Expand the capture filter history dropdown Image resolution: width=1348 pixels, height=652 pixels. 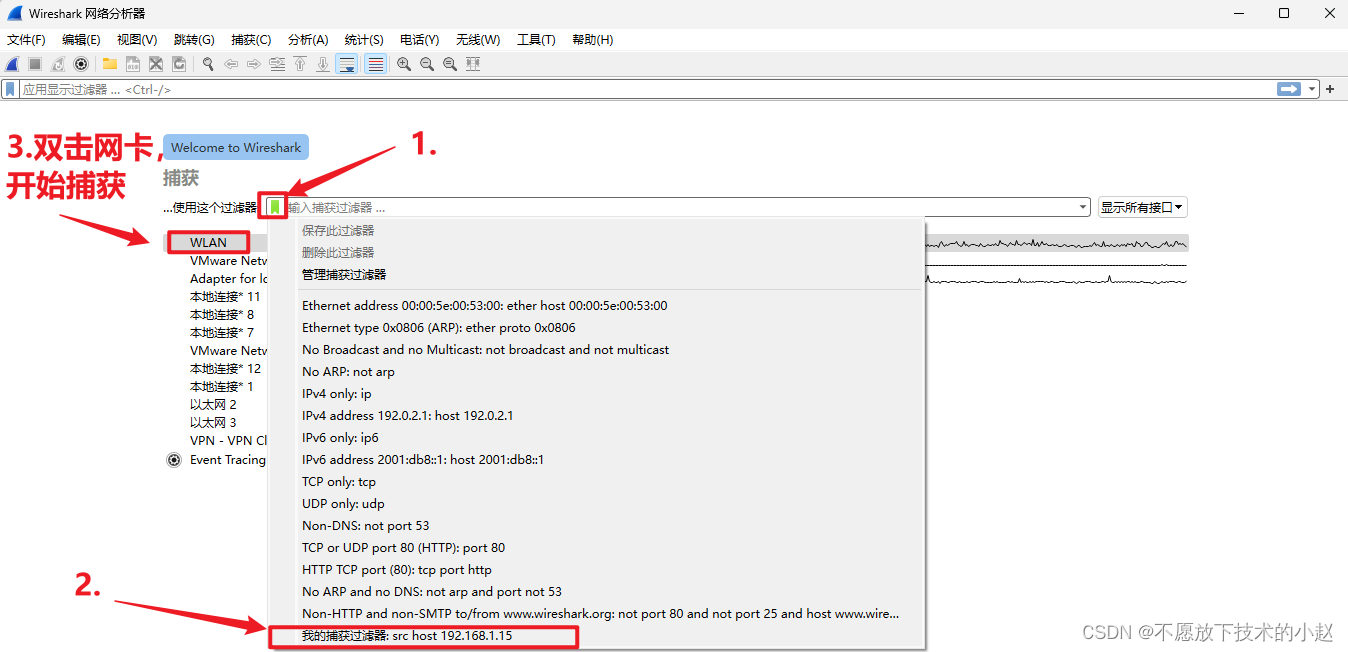click(1083, 208)
